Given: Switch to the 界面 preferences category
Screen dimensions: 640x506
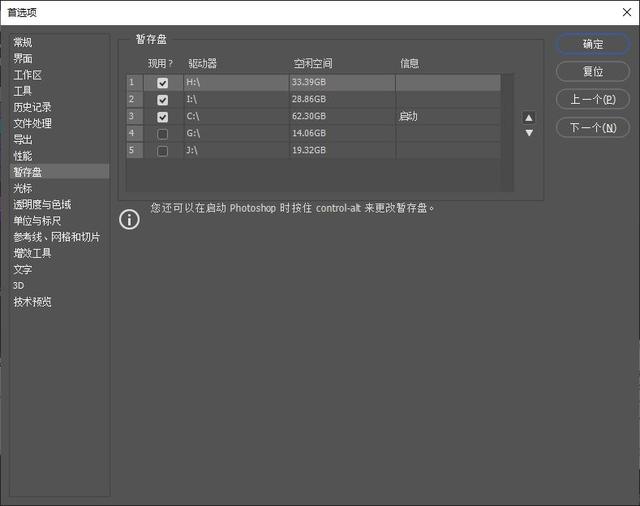Looking at the screenshot, I should click(23, 59).
